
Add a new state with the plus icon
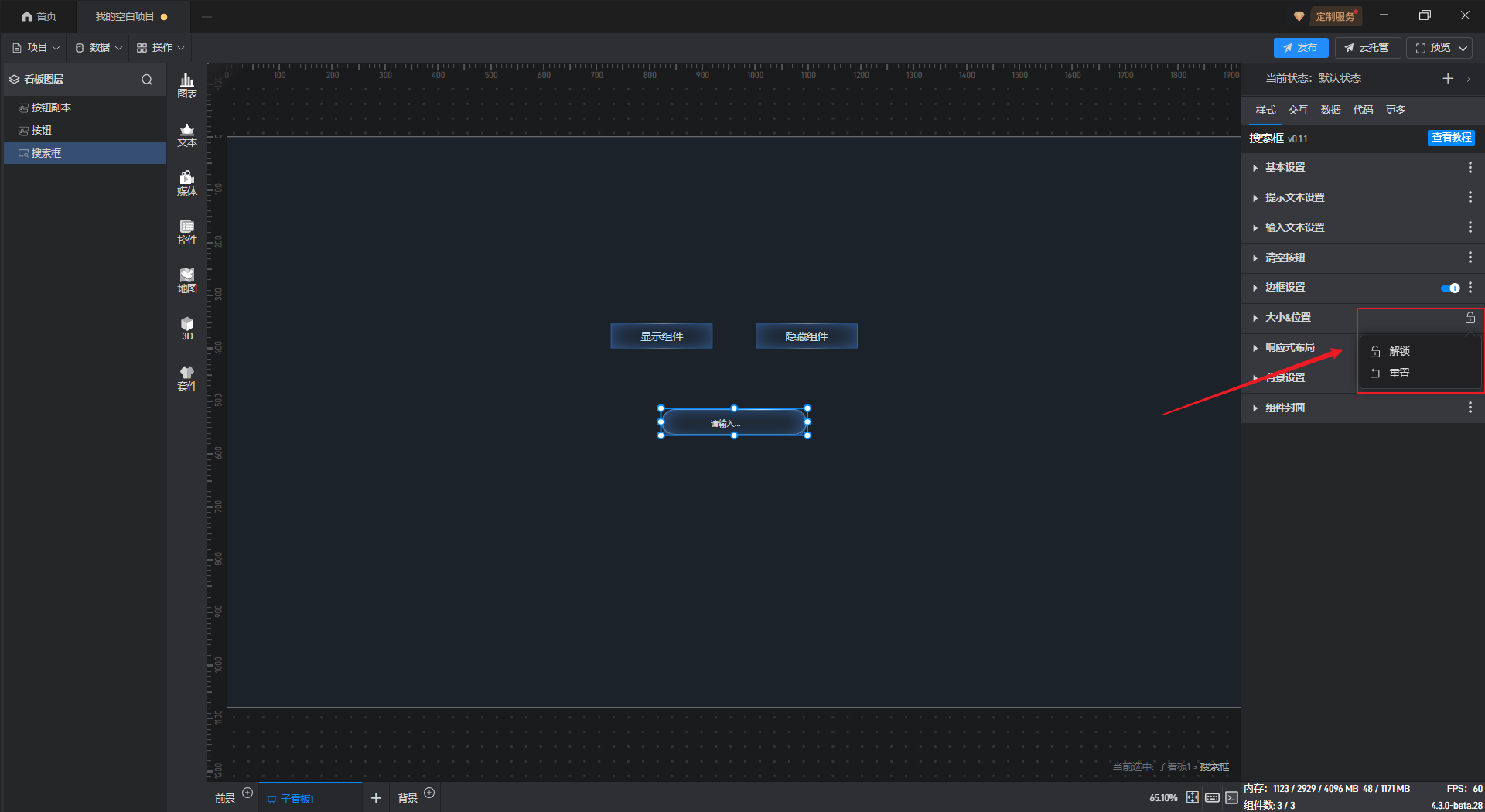tap(1448, 78)
